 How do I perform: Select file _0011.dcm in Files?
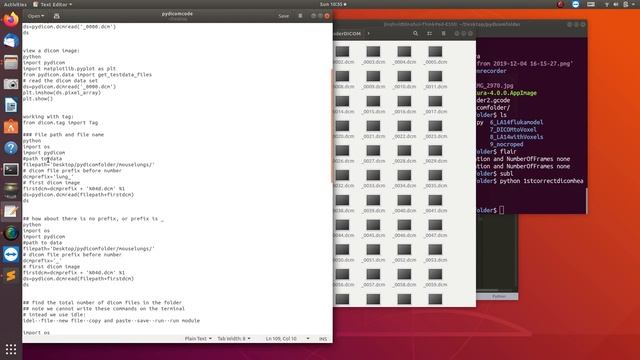435,80
